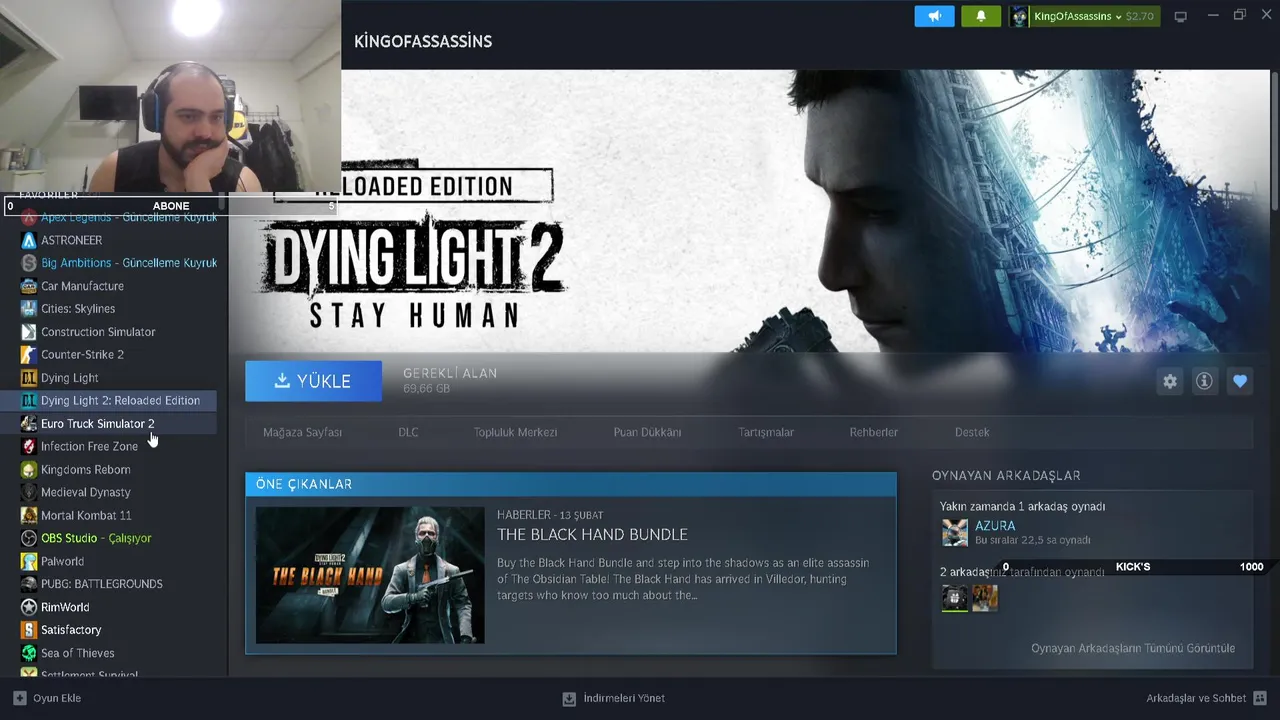The height and width of the screenshot is (720, 1280).
Task: Click the Big Ambitions game icon
Action: pyautogui.click(x=29, y=263)
